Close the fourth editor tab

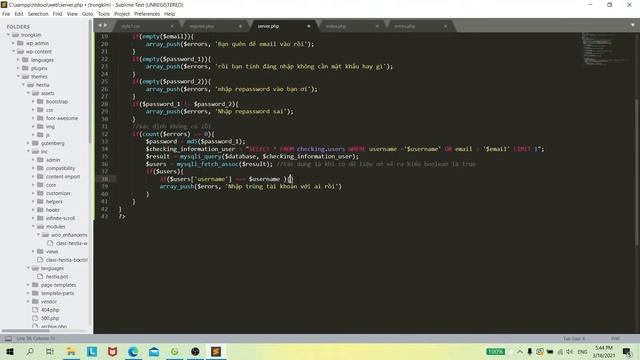377,26
